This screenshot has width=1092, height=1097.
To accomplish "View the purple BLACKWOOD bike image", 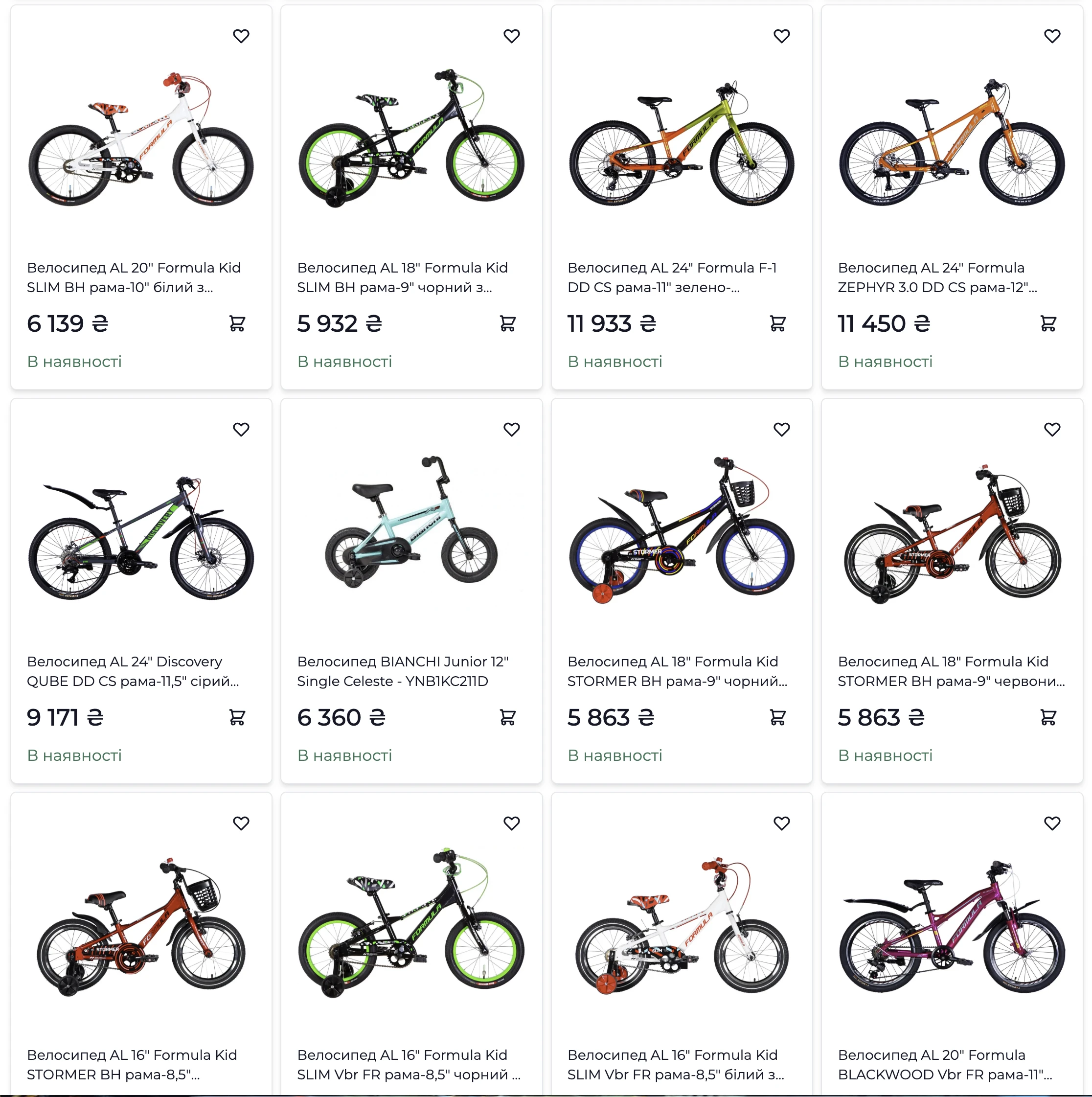I will click(x=951, y=926).
